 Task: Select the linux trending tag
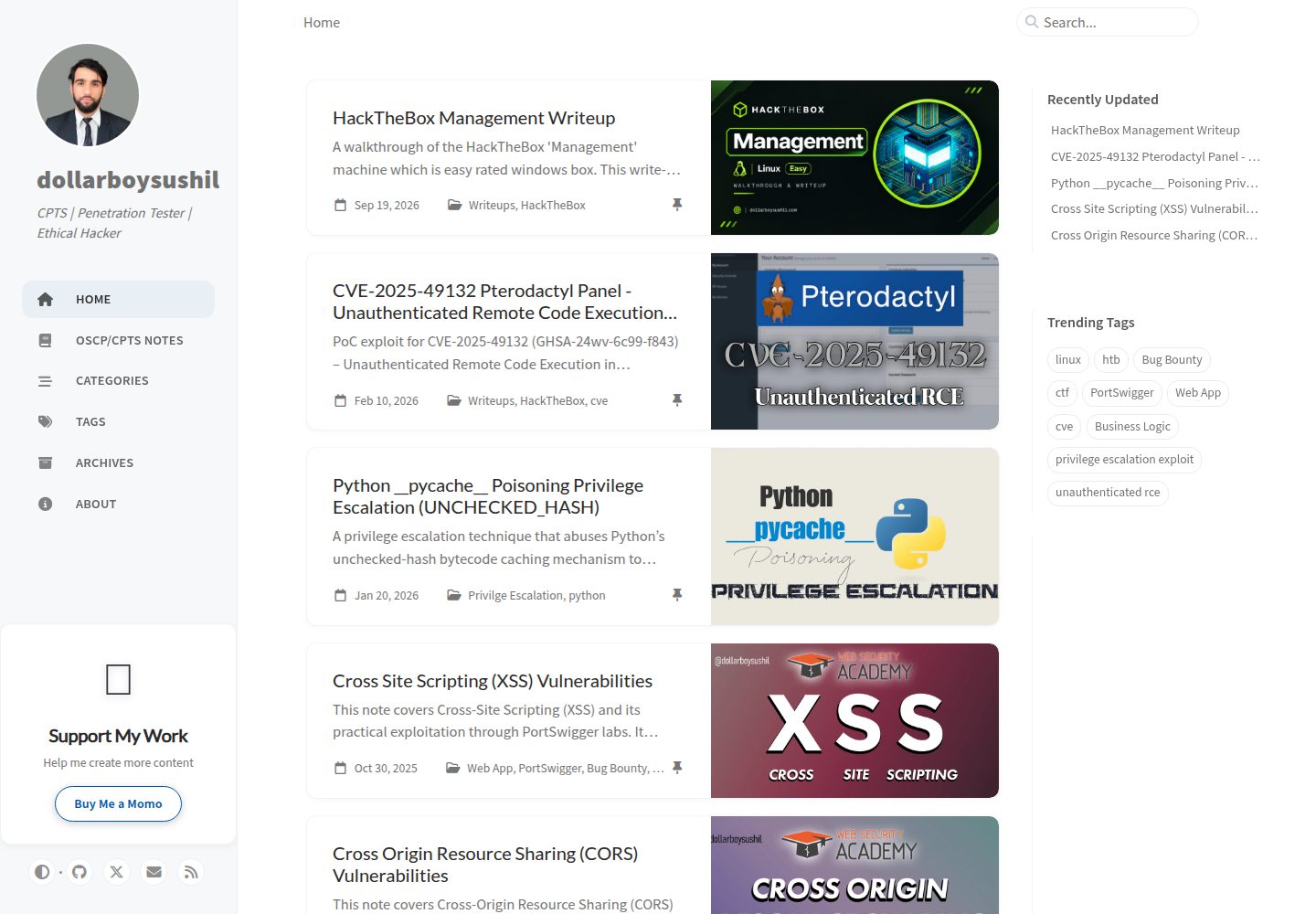1068,360
